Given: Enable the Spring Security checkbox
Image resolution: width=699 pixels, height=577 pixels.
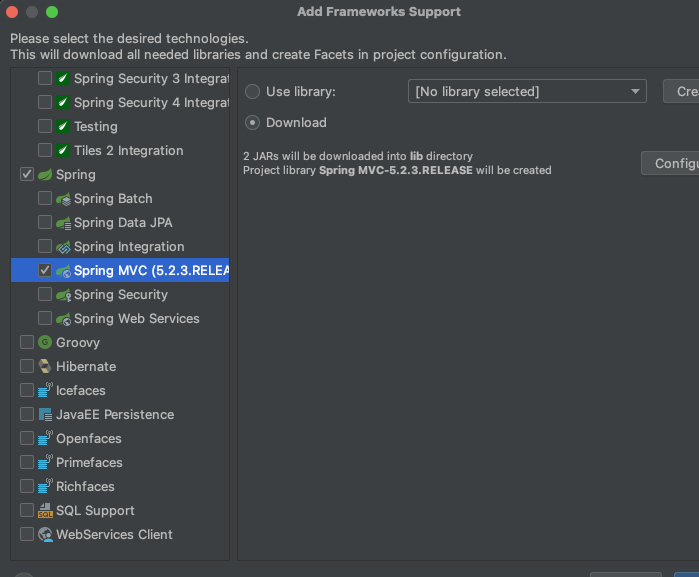Looking at the screenshot, I should pyautogui.click(x=45, y=294).
